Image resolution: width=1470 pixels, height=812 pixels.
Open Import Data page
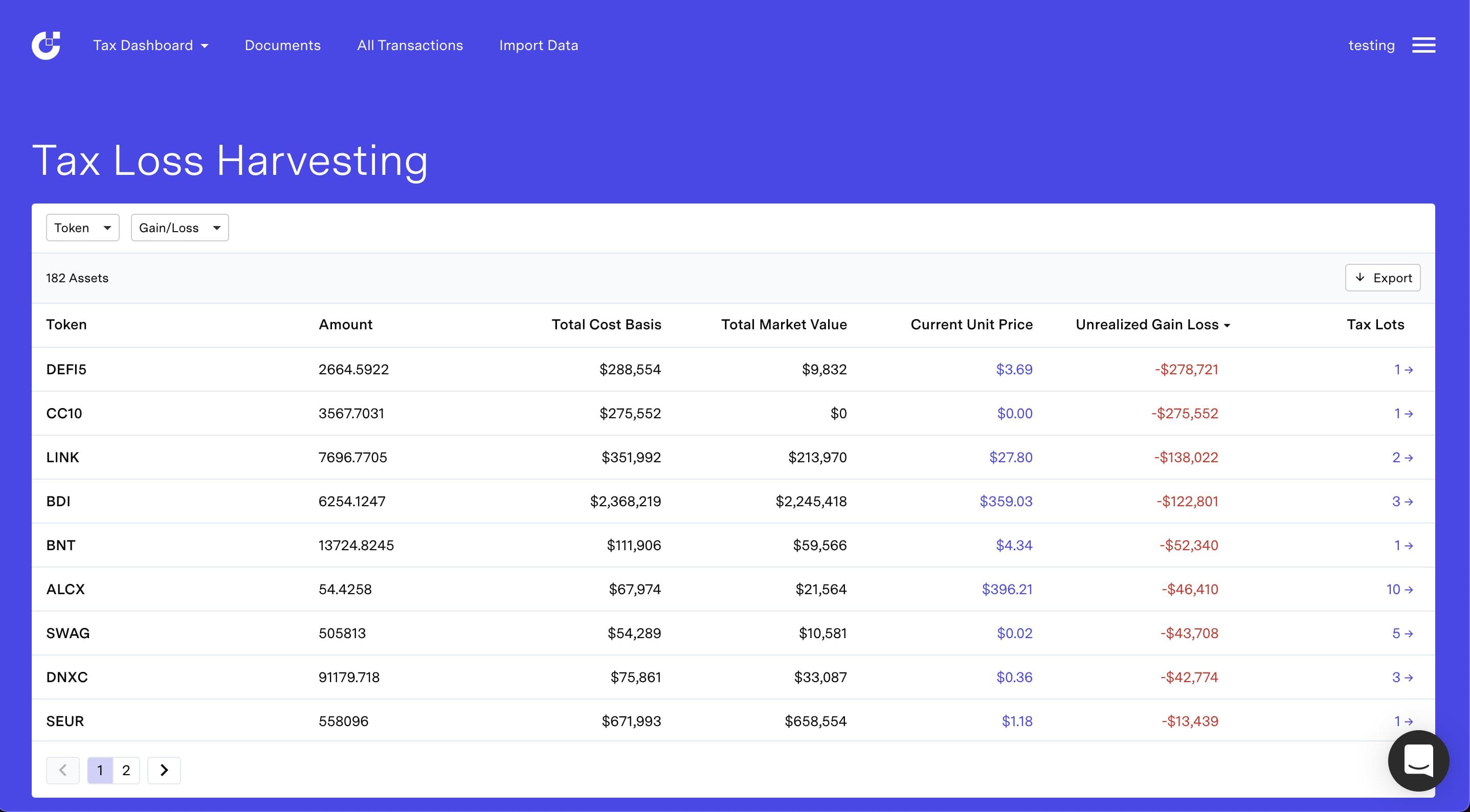click(538, 45)
